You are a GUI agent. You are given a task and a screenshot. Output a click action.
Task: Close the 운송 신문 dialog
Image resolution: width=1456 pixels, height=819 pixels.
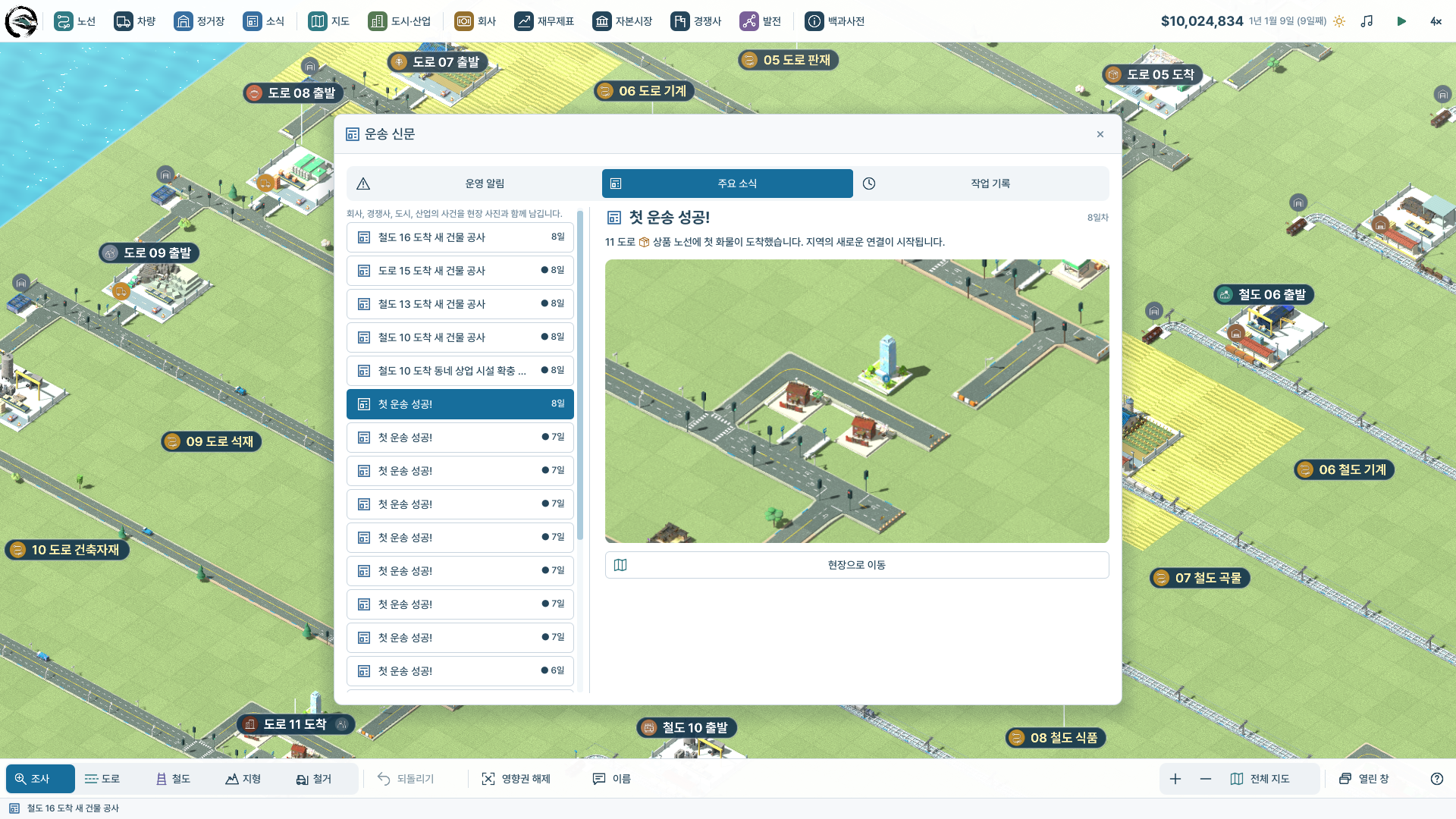tap(1100, 134)
